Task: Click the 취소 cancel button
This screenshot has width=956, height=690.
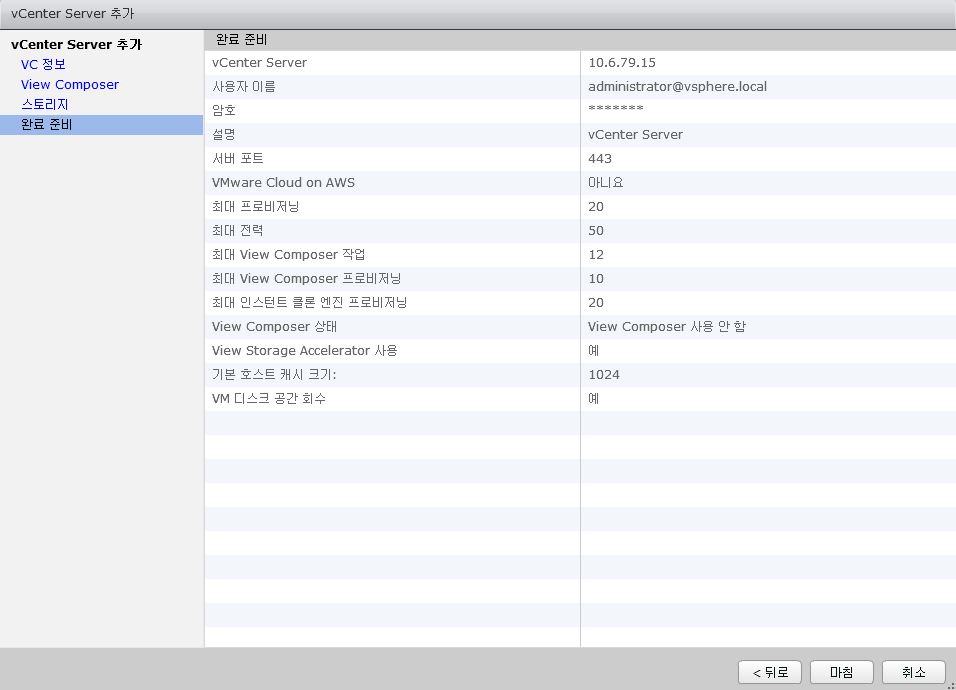Action: pyautogui.click(x=913, y=672)
